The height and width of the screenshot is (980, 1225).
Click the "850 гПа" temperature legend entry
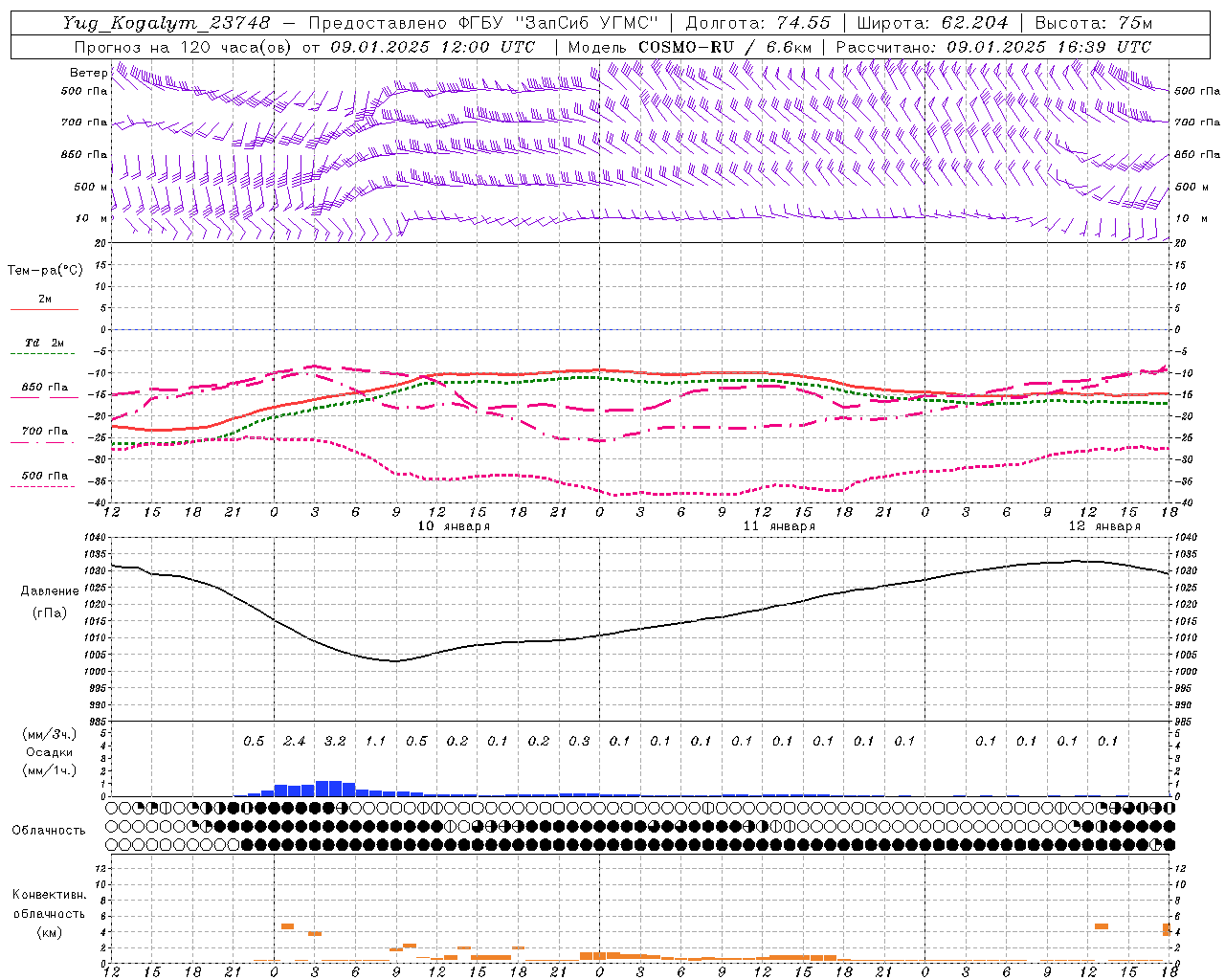pyautogui.click(x=45, y=388)
